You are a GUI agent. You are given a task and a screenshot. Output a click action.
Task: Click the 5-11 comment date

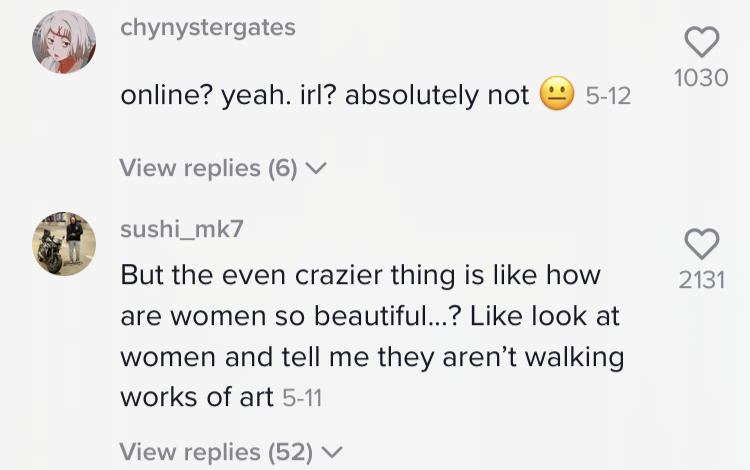coord(302,398)
